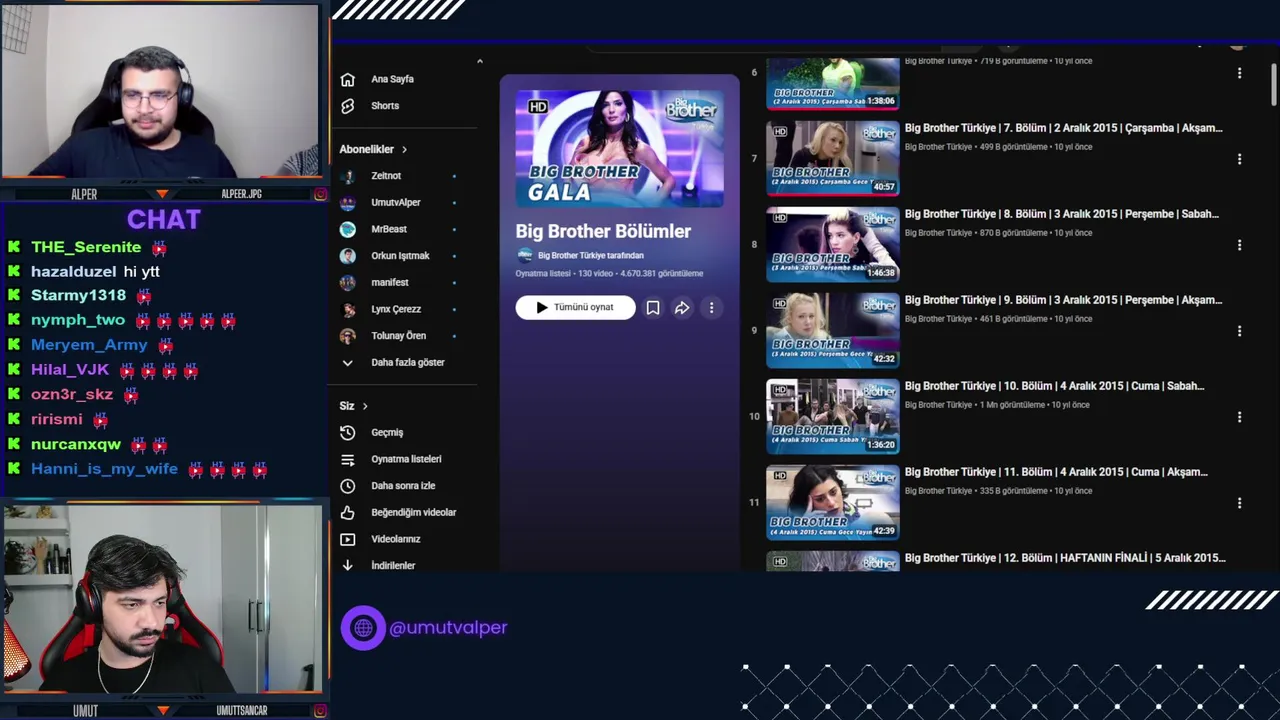Viewport: 1280px width, 720px height.
Task: Click the globe icon beside @umutvalper
Action: pos(363,628)
